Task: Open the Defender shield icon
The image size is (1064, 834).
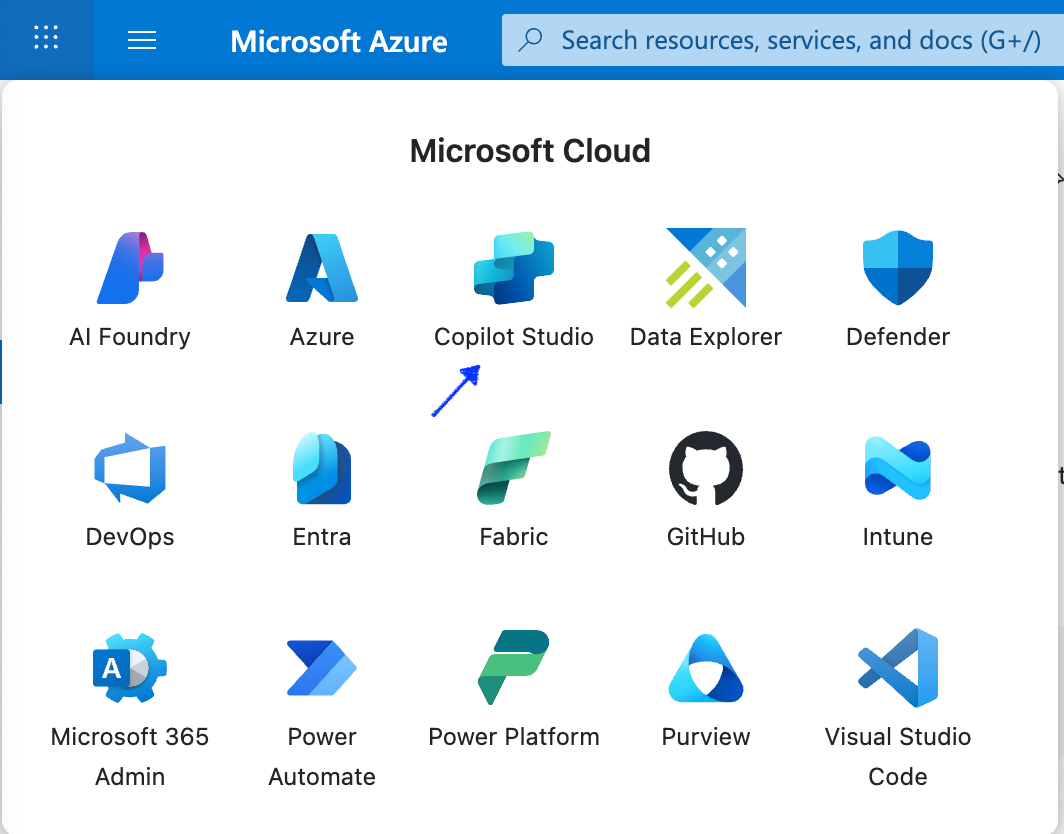Action: pos(898,267)
